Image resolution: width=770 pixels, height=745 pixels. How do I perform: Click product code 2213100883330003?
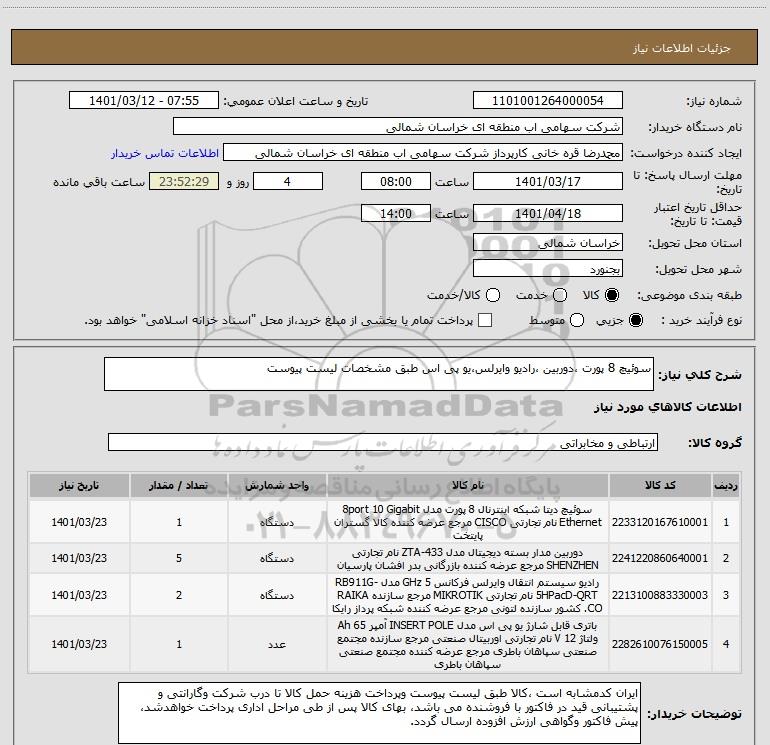(660, 595)
